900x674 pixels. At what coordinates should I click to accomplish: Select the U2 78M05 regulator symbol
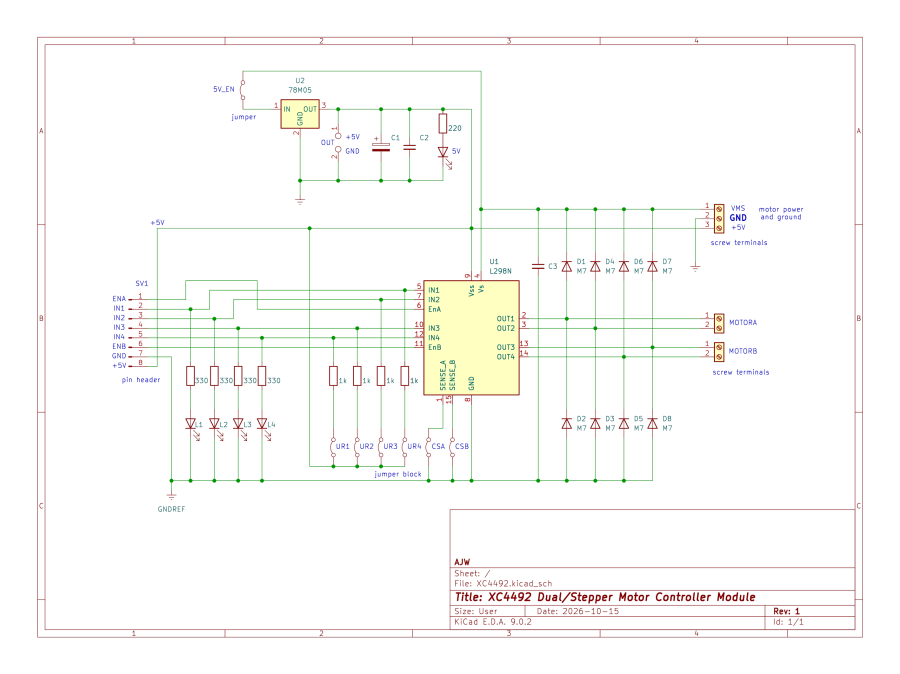coord(300,114)
